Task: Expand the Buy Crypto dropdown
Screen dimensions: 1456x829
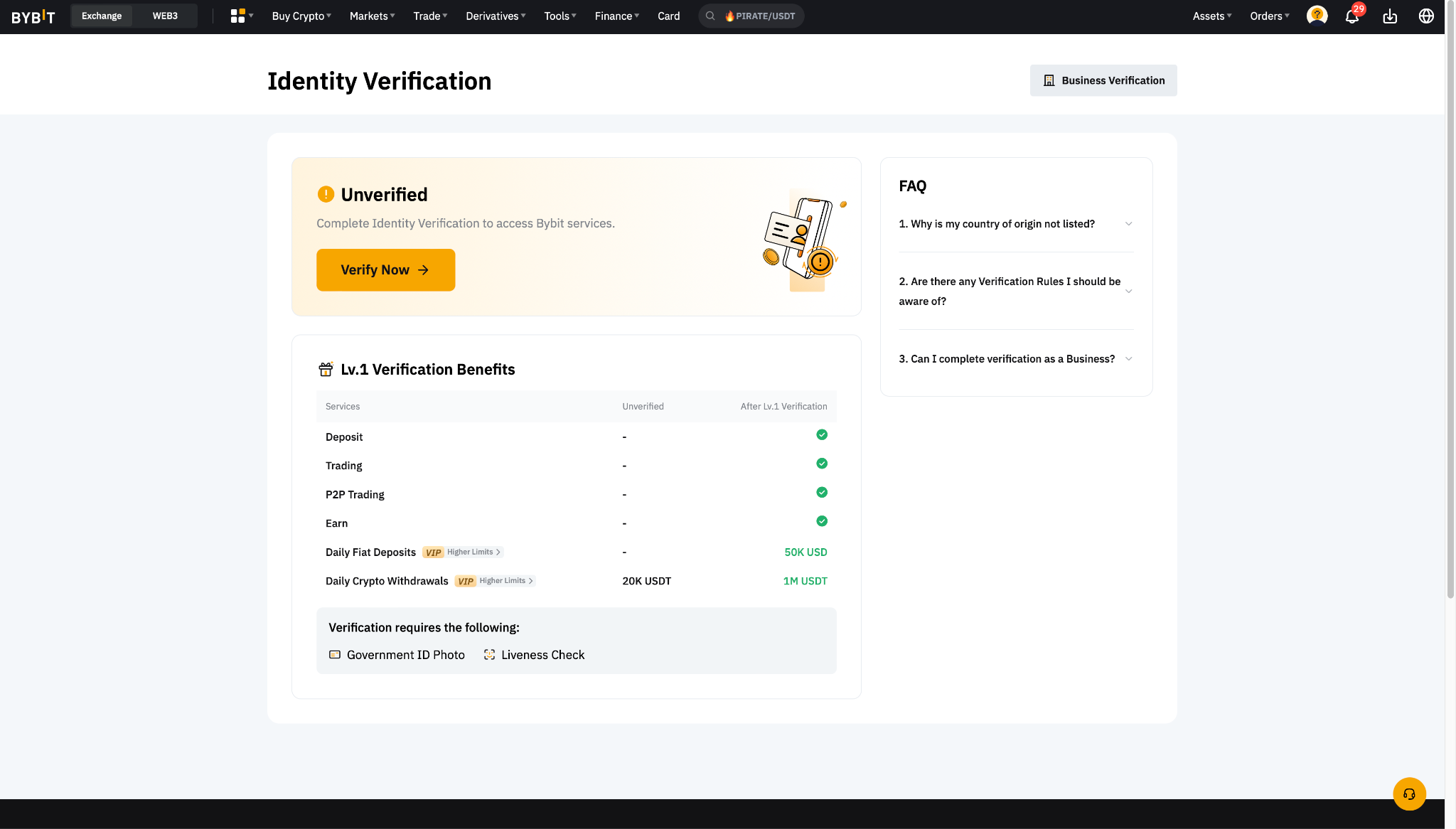Action: (301, 16)
